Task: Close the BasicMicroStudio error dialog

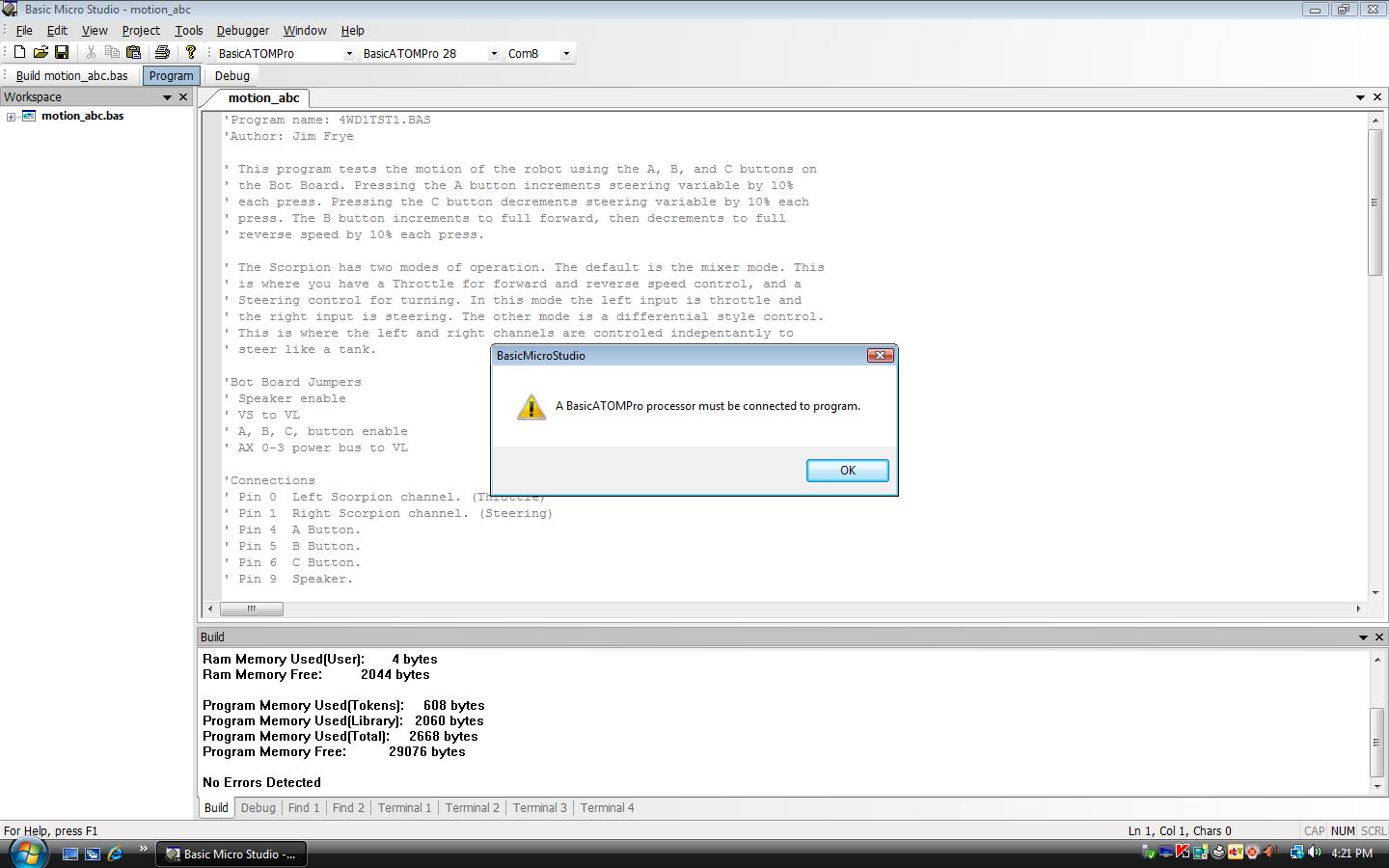Action: (880, 356)
